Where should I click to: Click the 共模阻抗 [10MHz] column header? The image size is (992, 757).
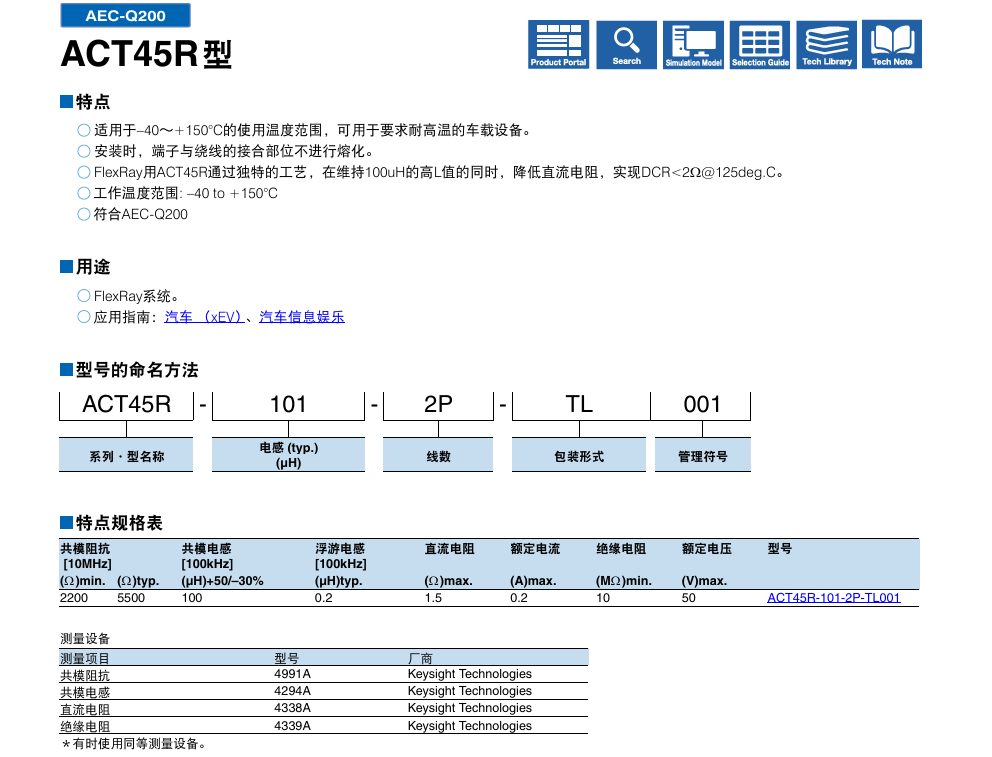[86, 556]
